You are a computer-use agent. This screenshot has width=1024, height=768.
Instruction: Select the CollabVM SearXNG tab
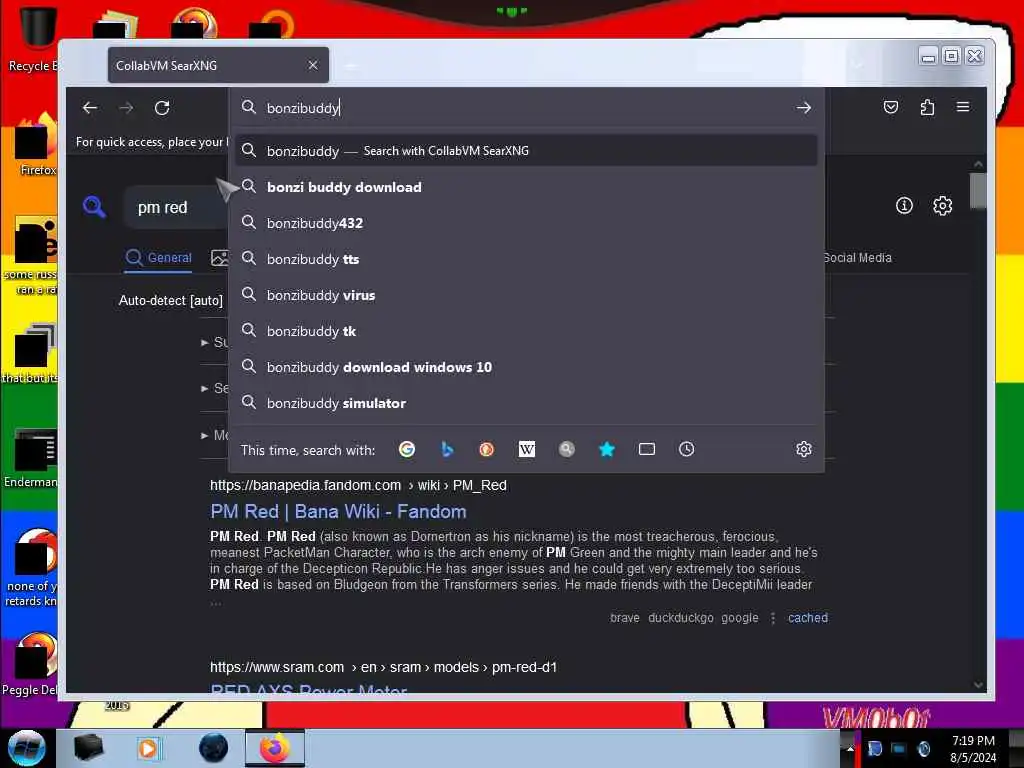click(218, 65)
